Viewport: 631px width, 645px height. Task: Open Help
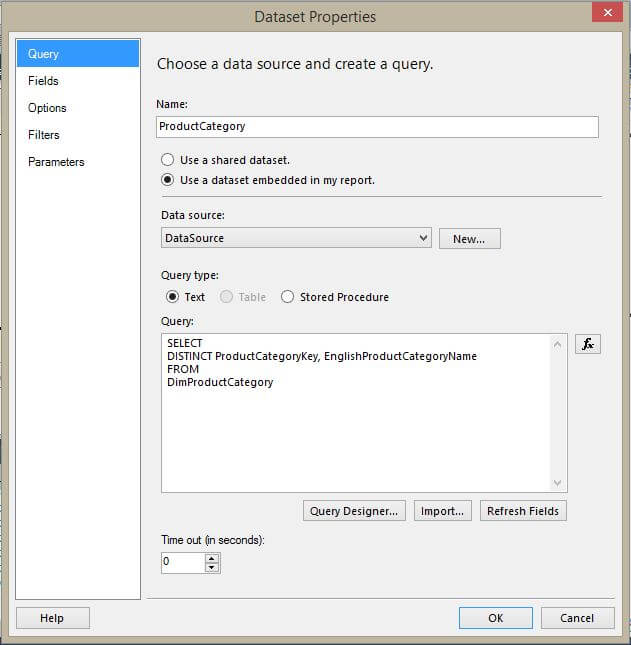click(53, 618)
